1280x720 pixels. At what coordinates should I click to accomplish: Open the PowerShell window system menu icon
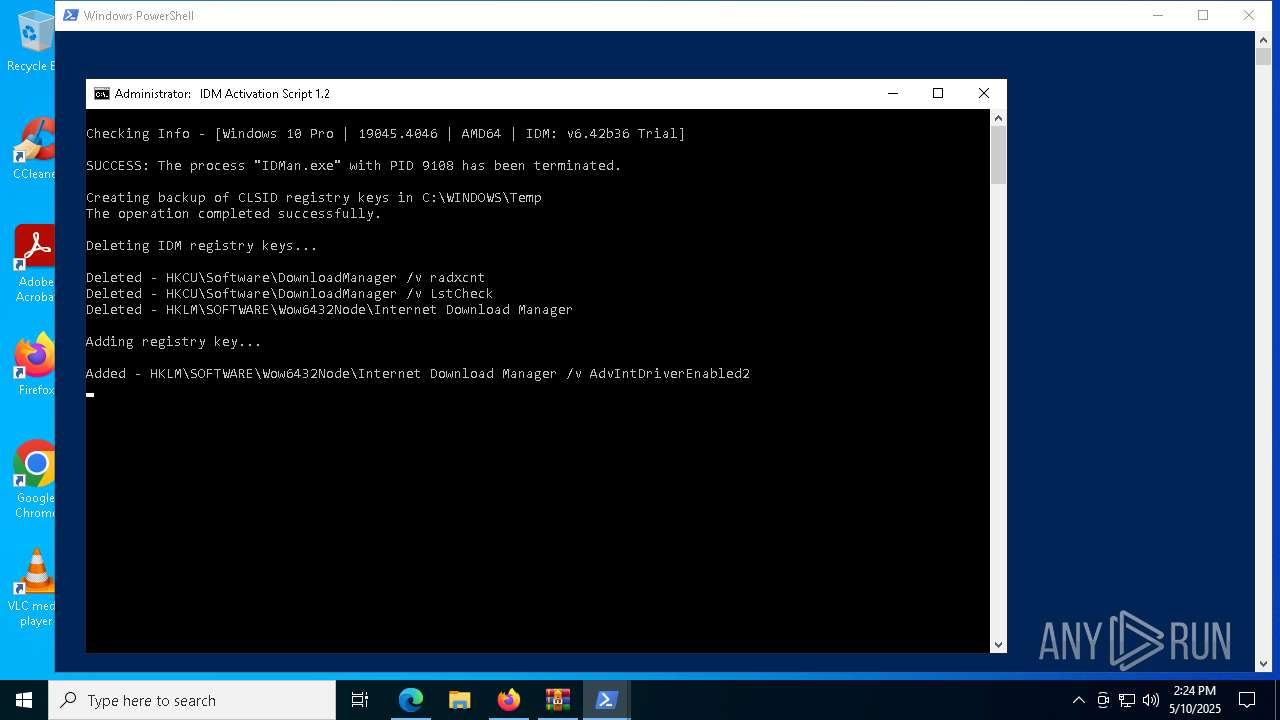[70, 15]
